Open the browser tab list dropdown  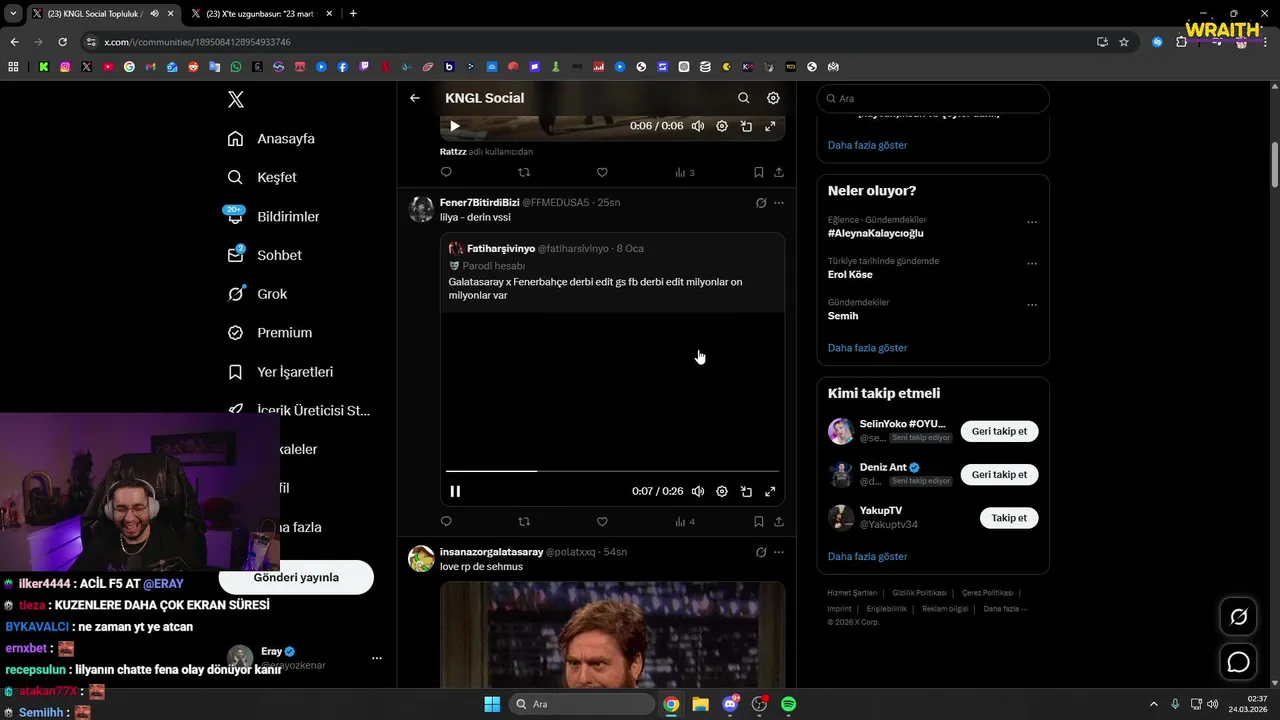click(x=13, y=13)
